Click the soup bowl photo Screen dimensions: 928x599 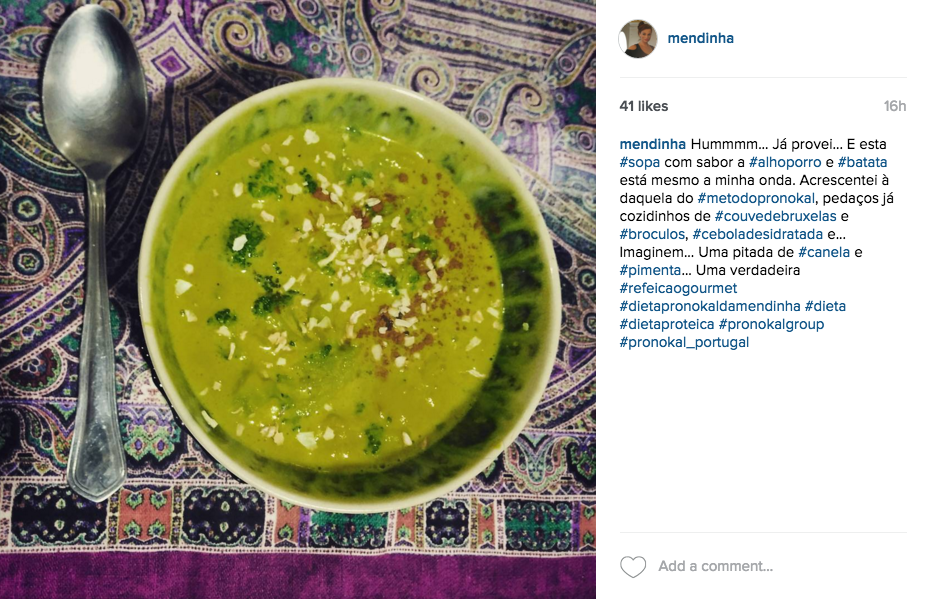point(298,300)
